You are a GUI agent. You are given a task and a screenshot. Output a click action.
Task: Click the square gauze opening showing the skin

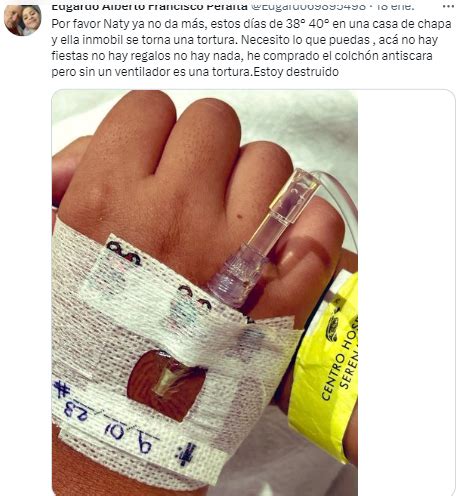tap(166, 383)
